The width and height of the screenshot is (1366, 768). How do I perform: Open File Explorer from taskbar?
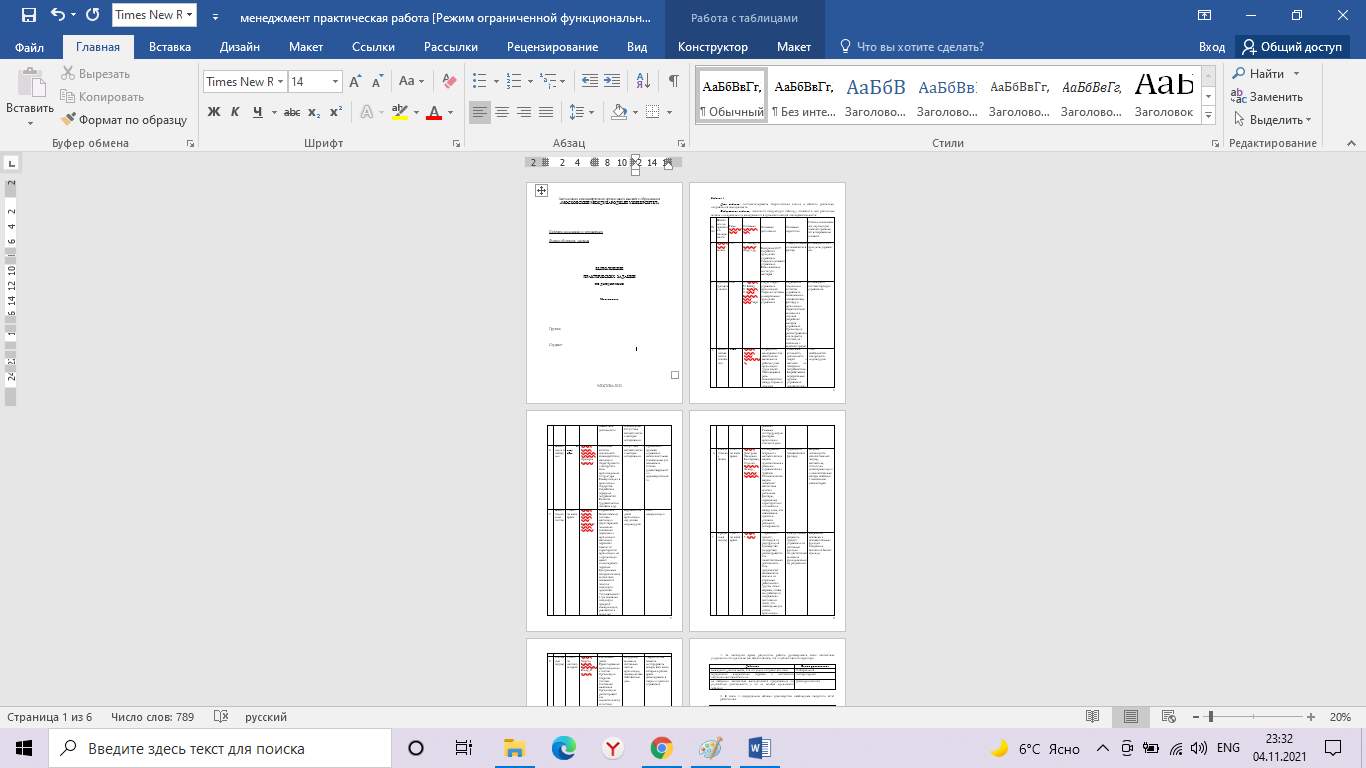(x=515, y=748)
